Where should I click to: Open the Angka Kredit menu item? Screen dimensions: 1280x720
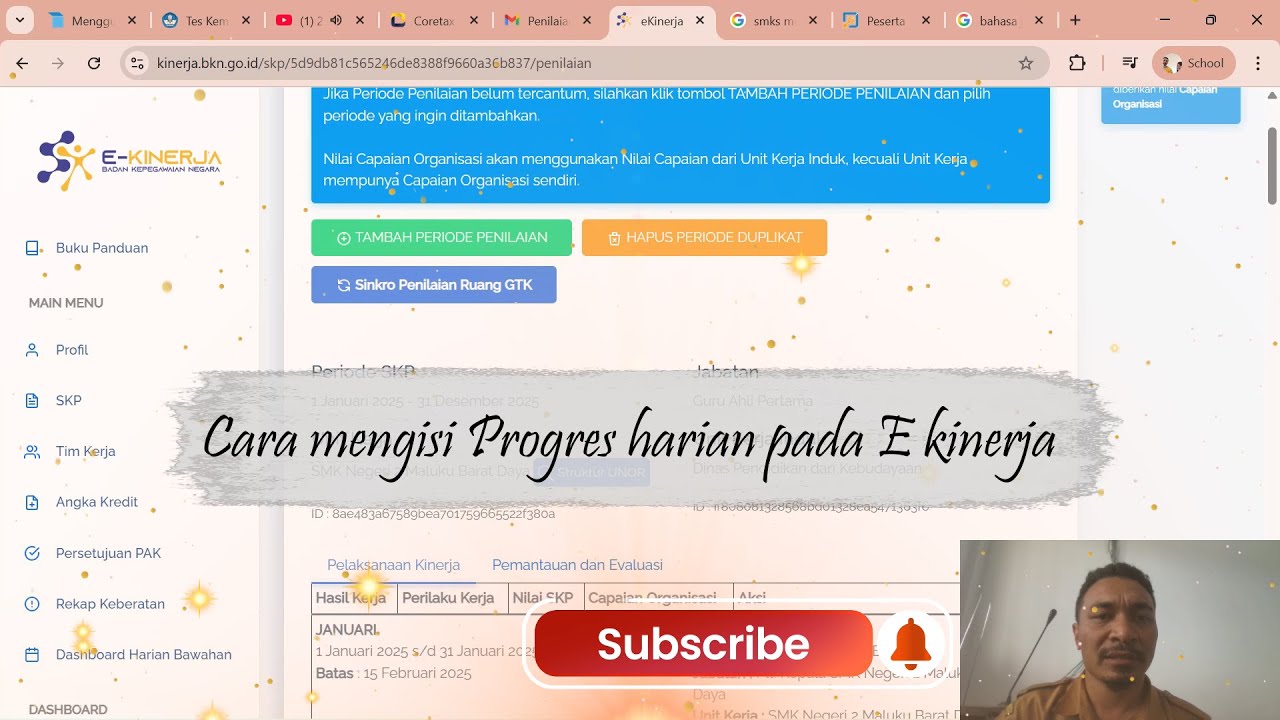click(x=97, y=502)
